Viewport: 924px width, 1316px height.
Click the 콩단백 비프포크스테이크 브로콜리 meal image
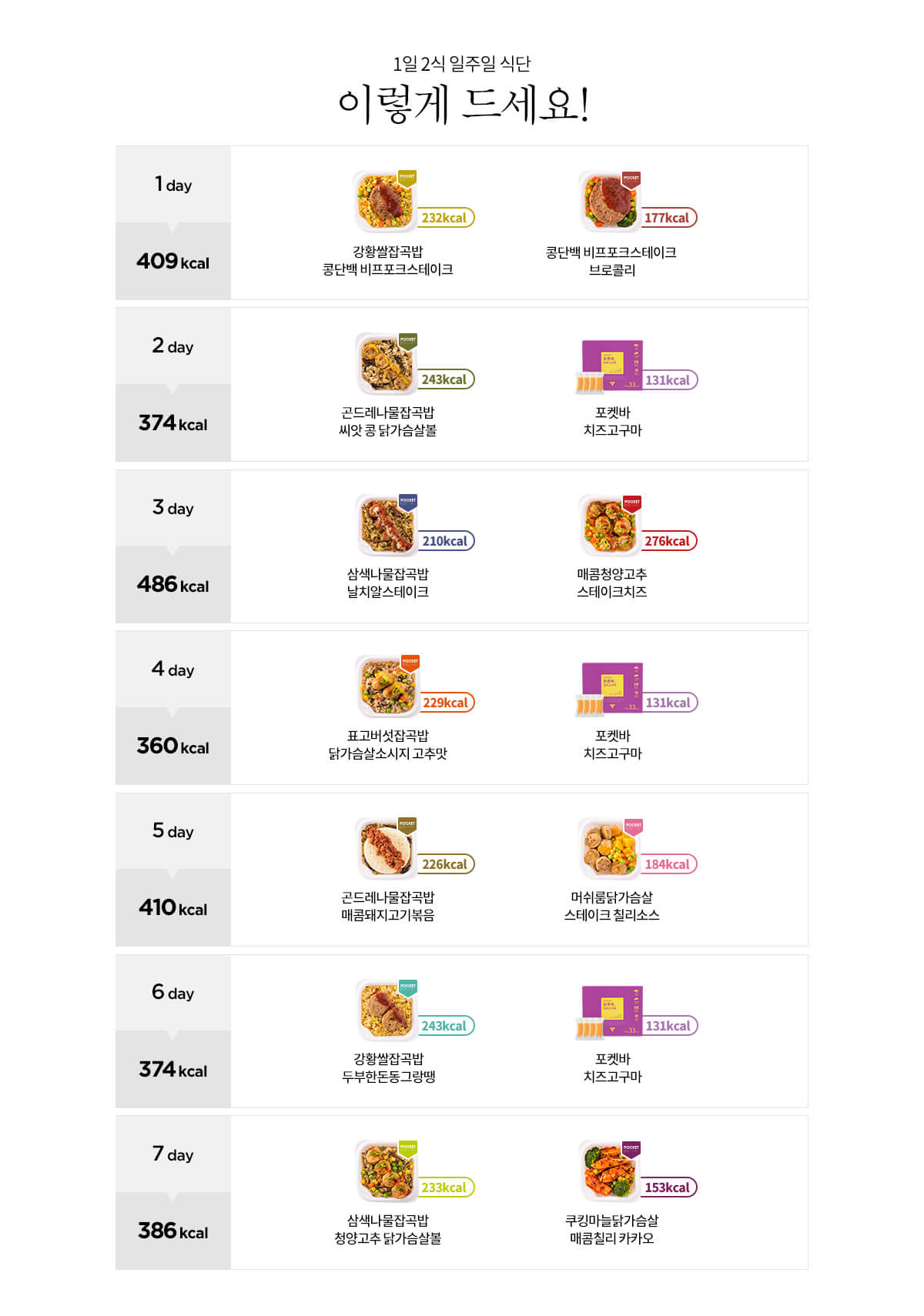(x=609, y=202)
